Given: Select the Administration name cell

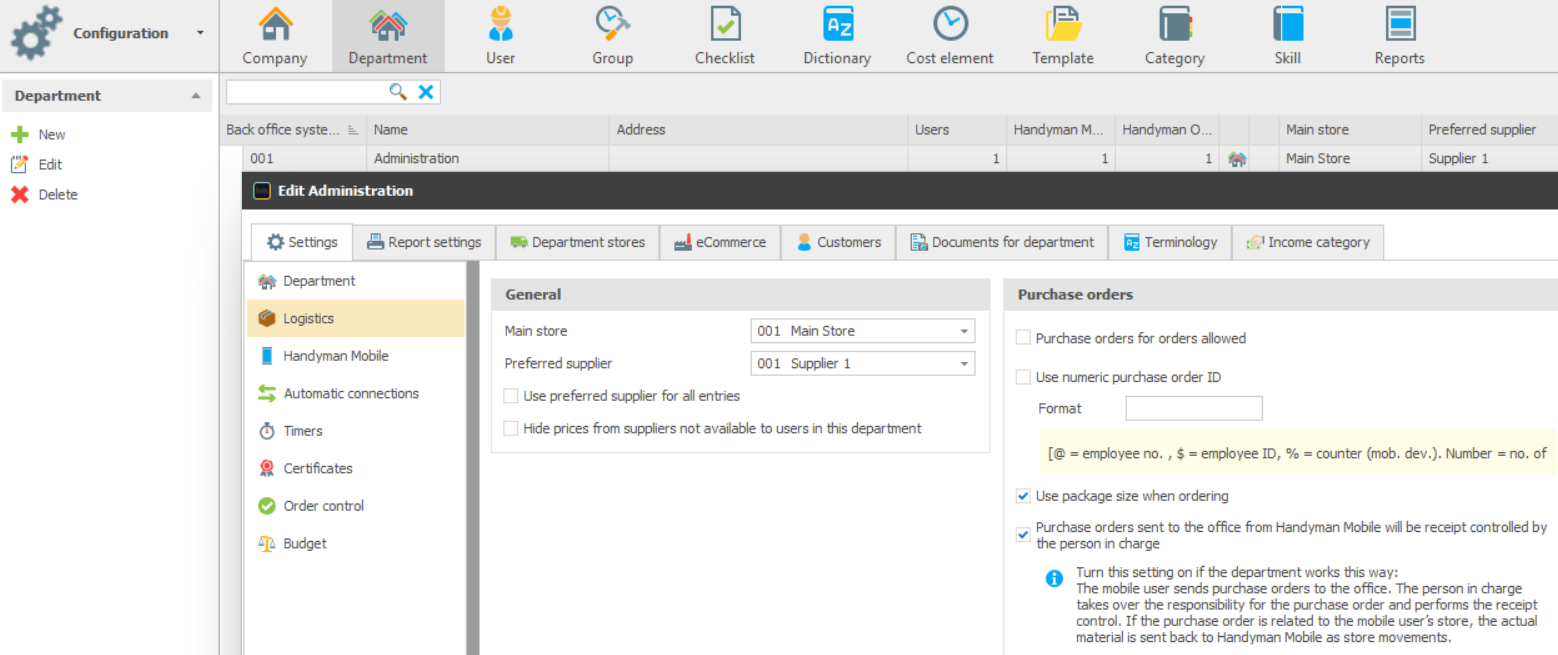Looking at the screenshot, I should [x=488, y=158].
